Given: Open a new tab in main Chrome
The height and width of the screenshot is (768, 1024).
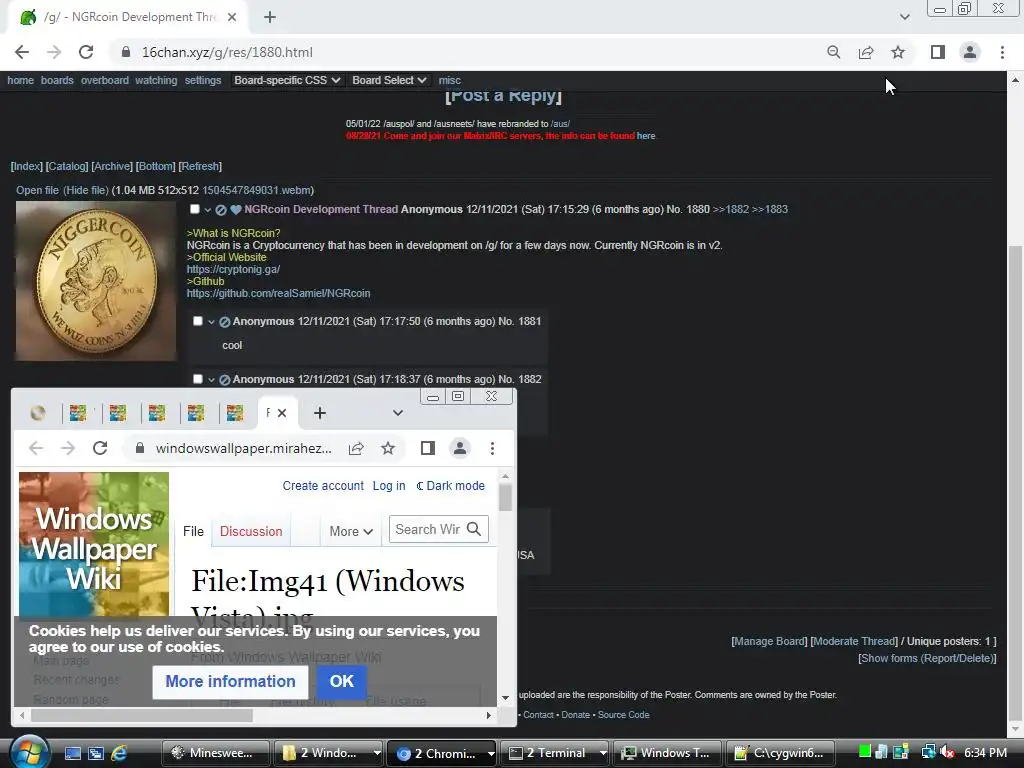Looking at the screenshot, I should coord(270,17).
